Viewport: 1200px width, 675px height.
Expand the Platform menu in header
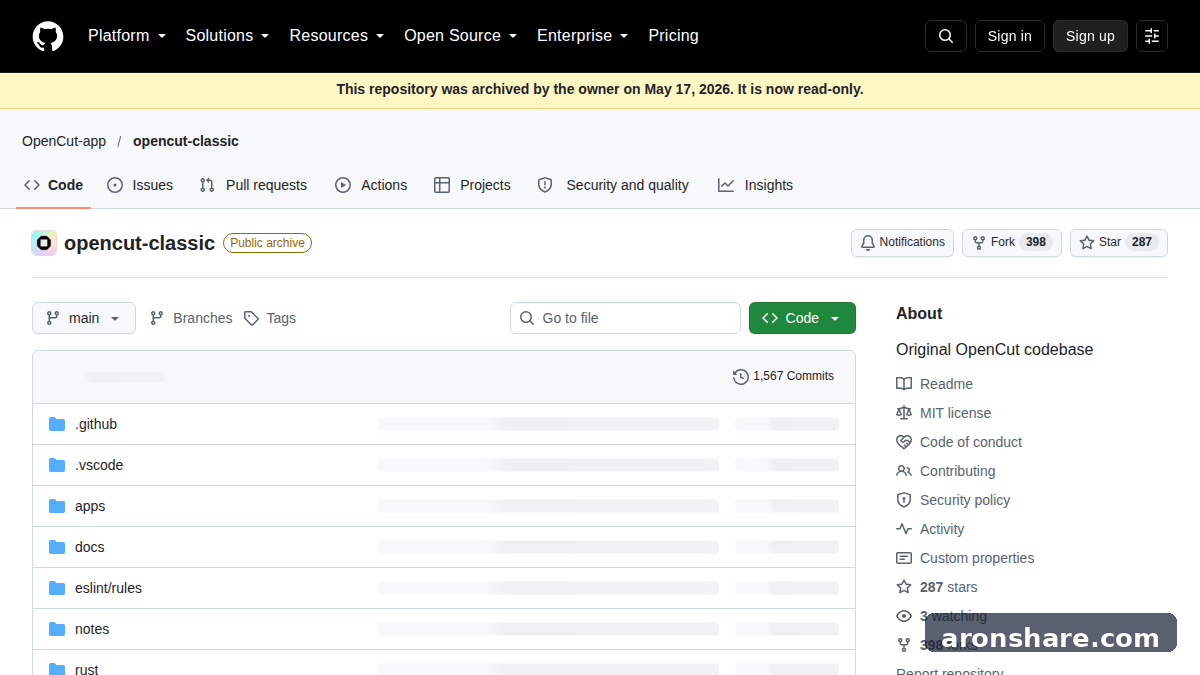coord(127,36)
